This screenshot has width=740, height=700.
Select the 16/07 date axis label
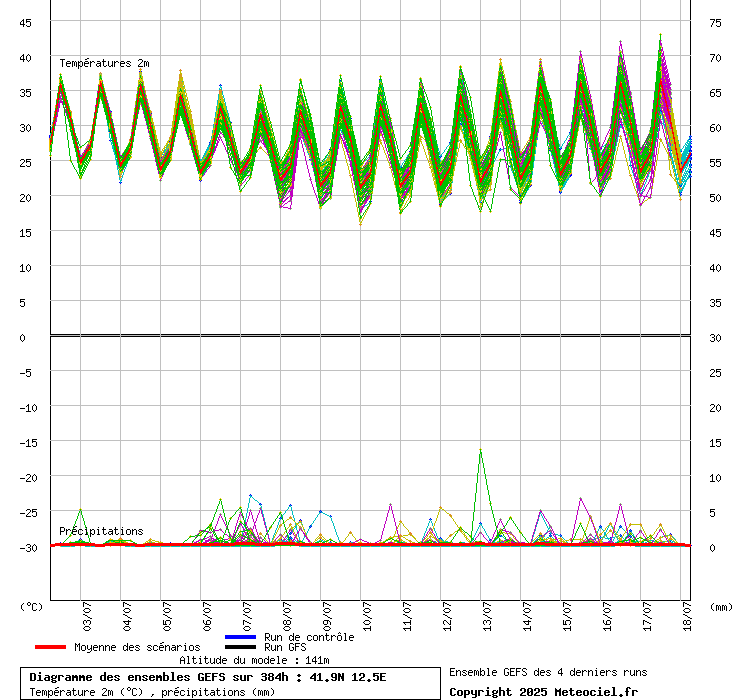607,616
